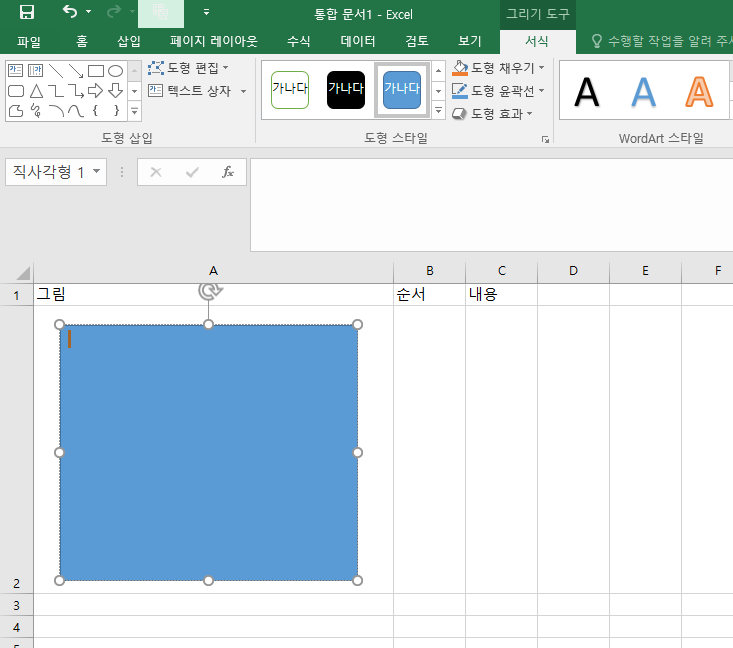
Task: Open the 도형 편집 dropdown
Action: (188, 68)
